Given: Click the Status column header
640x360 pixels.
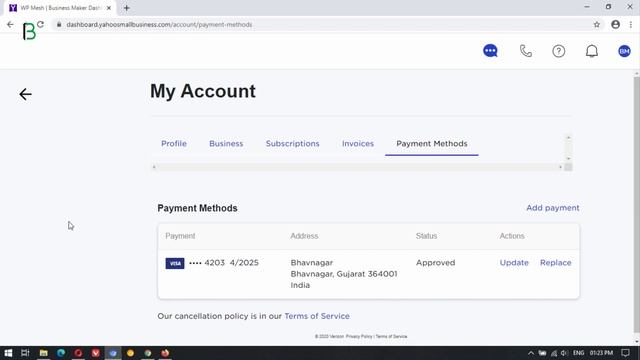Looking at the screenshot, I should pyautogui.click(x=426, y=236).
